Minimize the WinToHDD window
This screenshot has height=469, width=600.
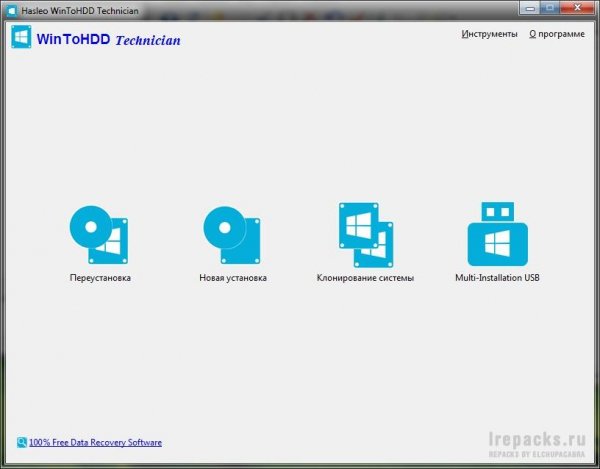pos(530,8)
